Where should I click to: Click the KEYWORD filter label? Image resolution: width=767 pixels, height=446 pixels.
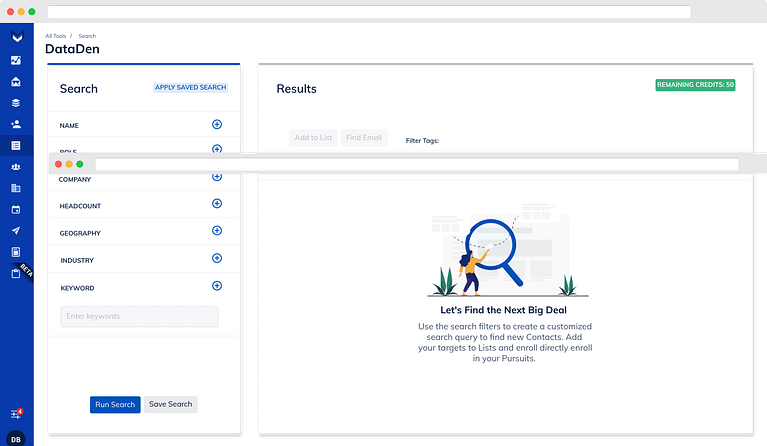click(x=77, y=288)
